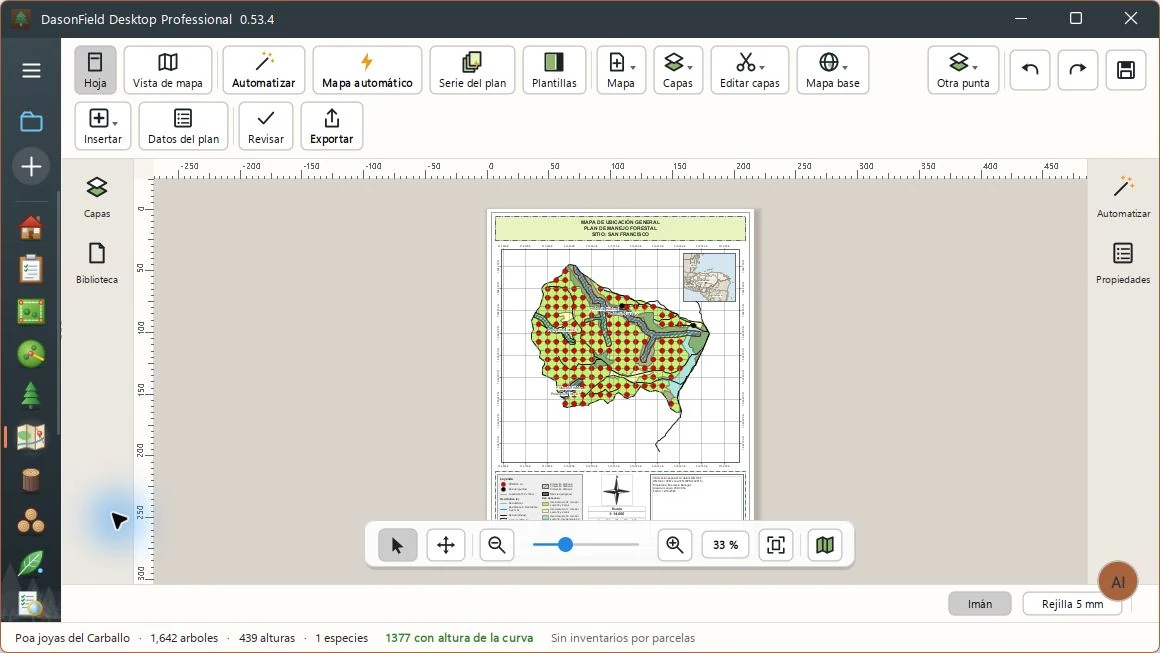Expand the Mapa base dropdown
This screenshot has width=1160, height=653.
832,70
